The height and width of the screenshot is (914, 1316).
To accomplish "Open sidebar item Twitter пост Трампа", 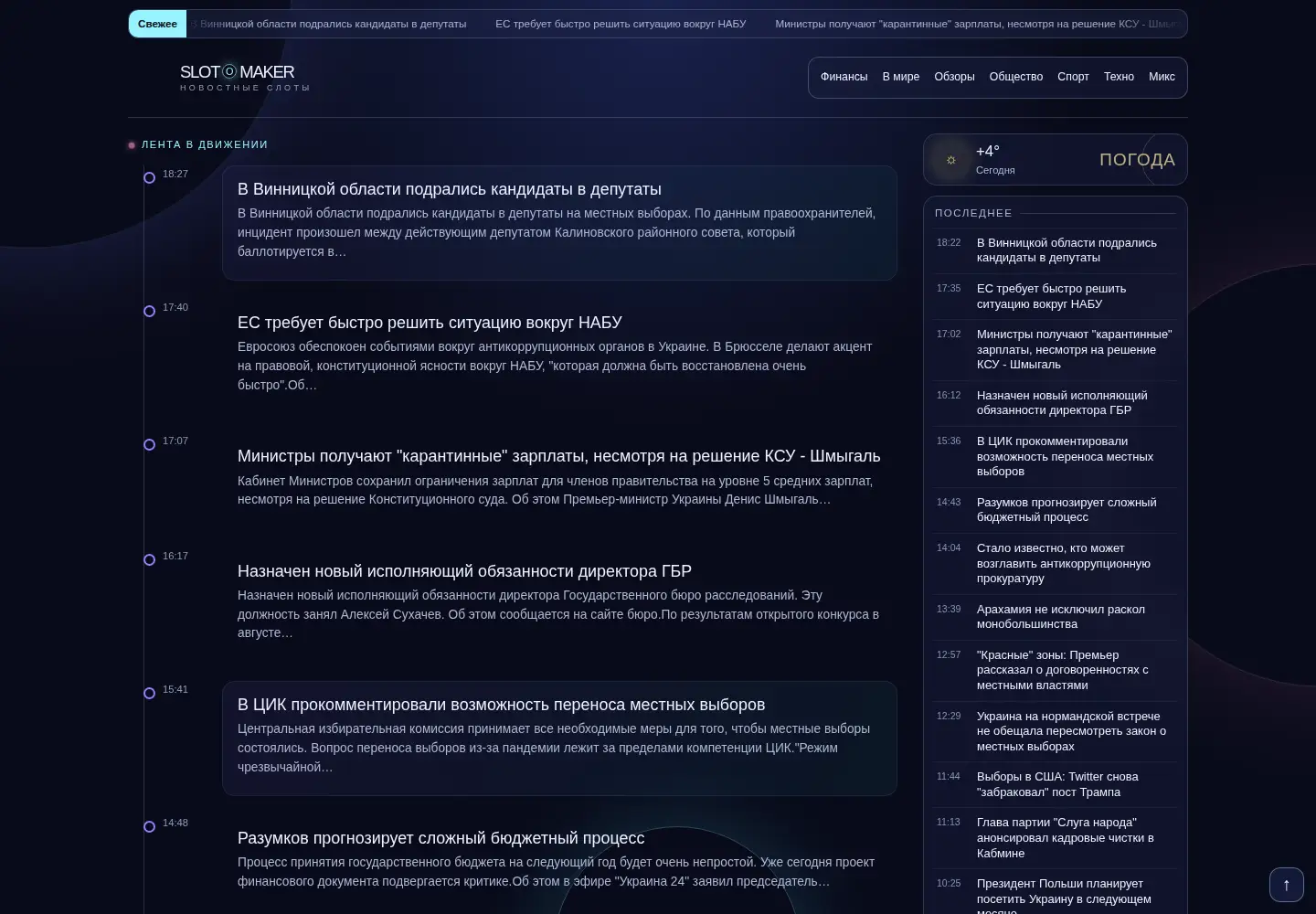I will coord(1056,784).
